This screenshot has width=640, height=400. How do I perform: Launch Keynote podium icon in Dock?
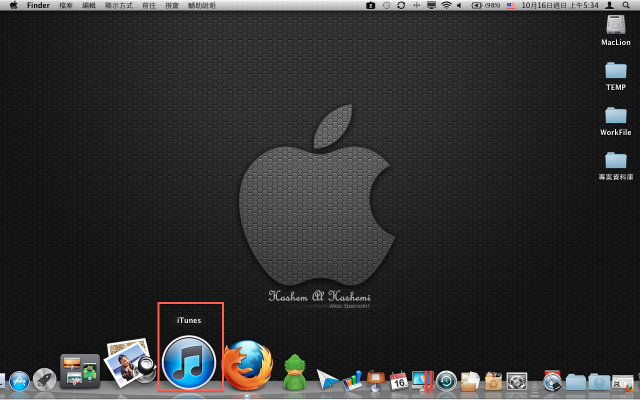[x=376, y=380]
